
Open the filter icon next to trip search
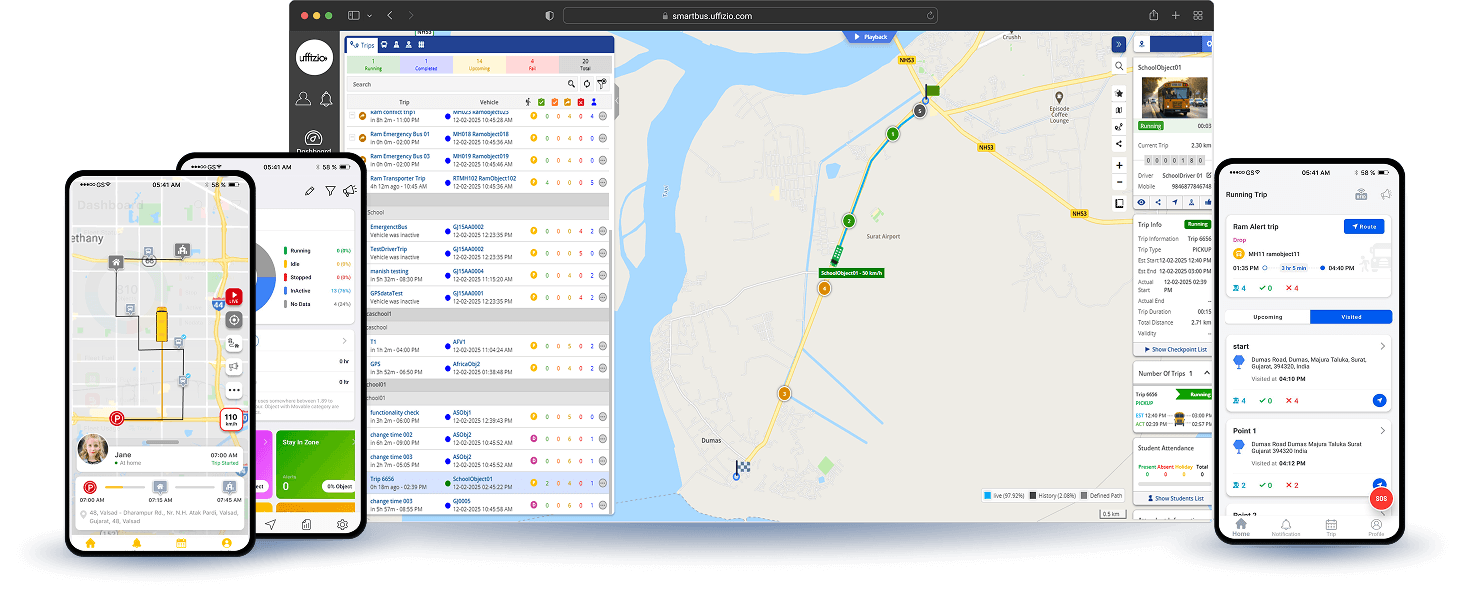(602, 84)
